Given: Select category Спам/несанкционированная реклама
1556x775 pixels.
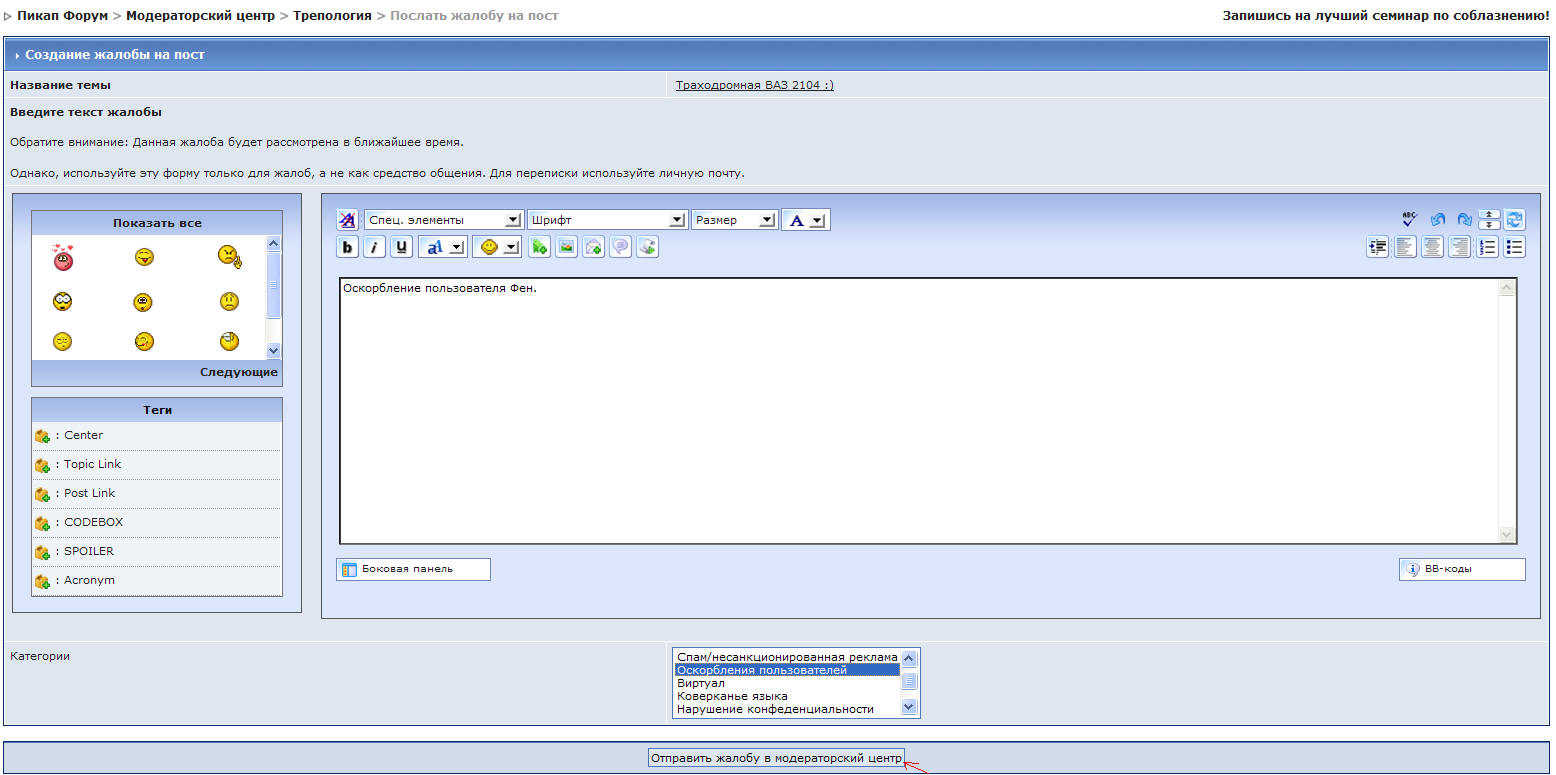Looking at the screenshot, I should (787, 657).
